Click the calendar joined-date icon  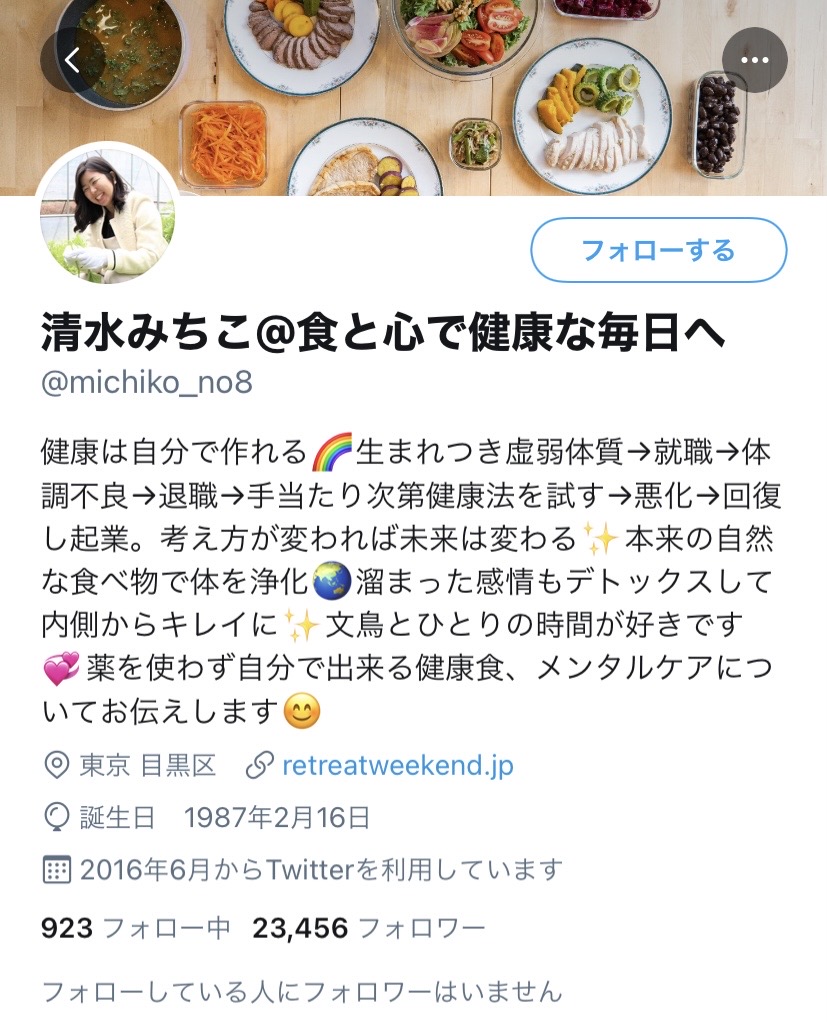coord(56,869)
